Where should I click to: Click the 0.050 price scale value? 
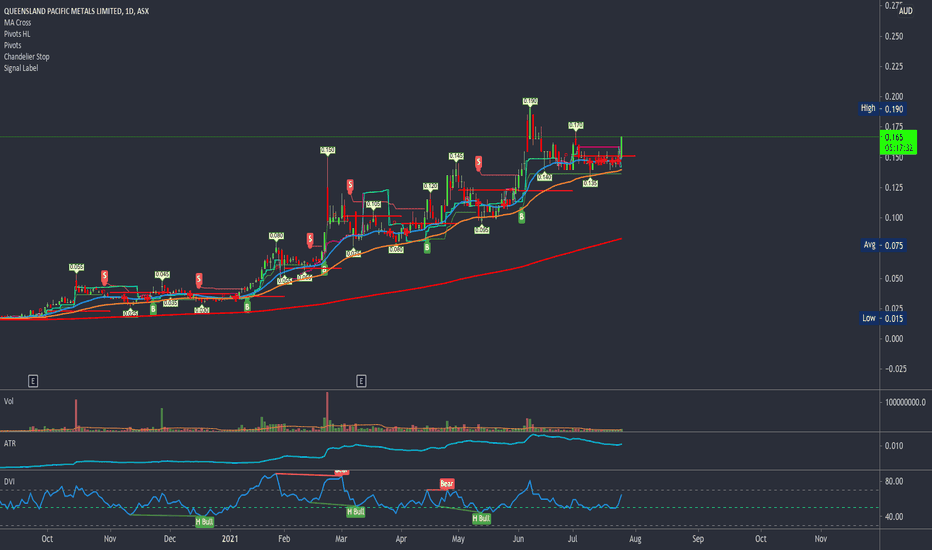[894, 278]
